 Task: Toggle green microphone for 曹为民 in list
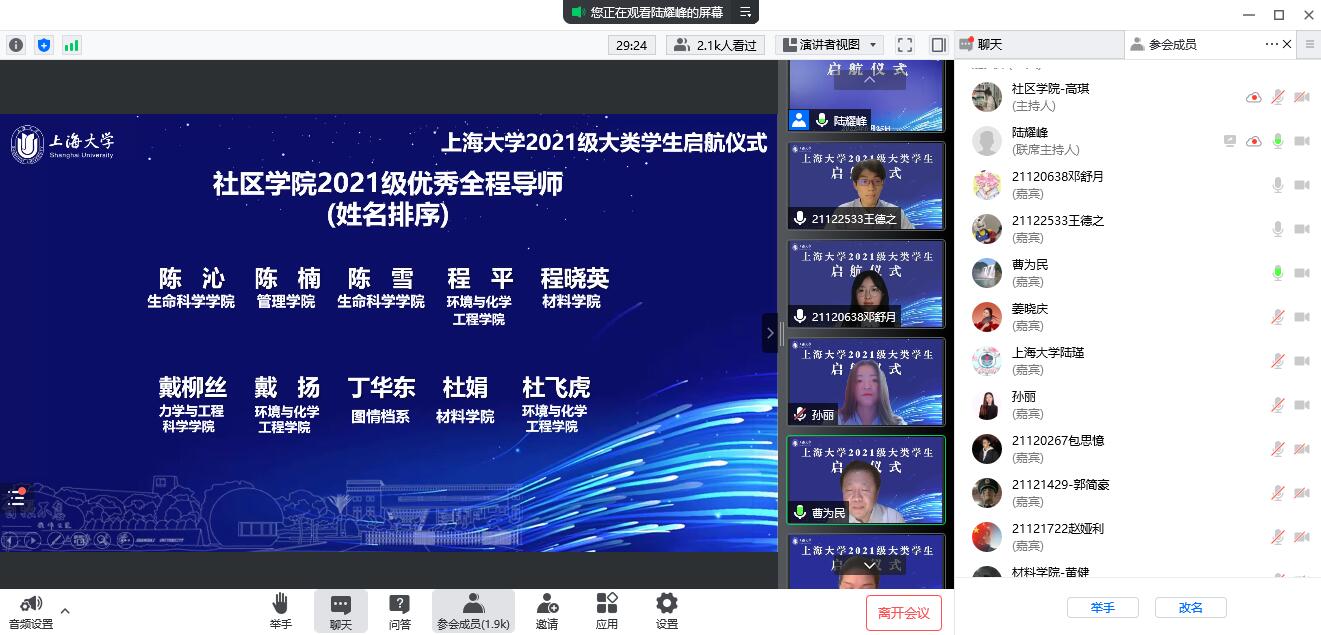click(x=1278, y=273)
